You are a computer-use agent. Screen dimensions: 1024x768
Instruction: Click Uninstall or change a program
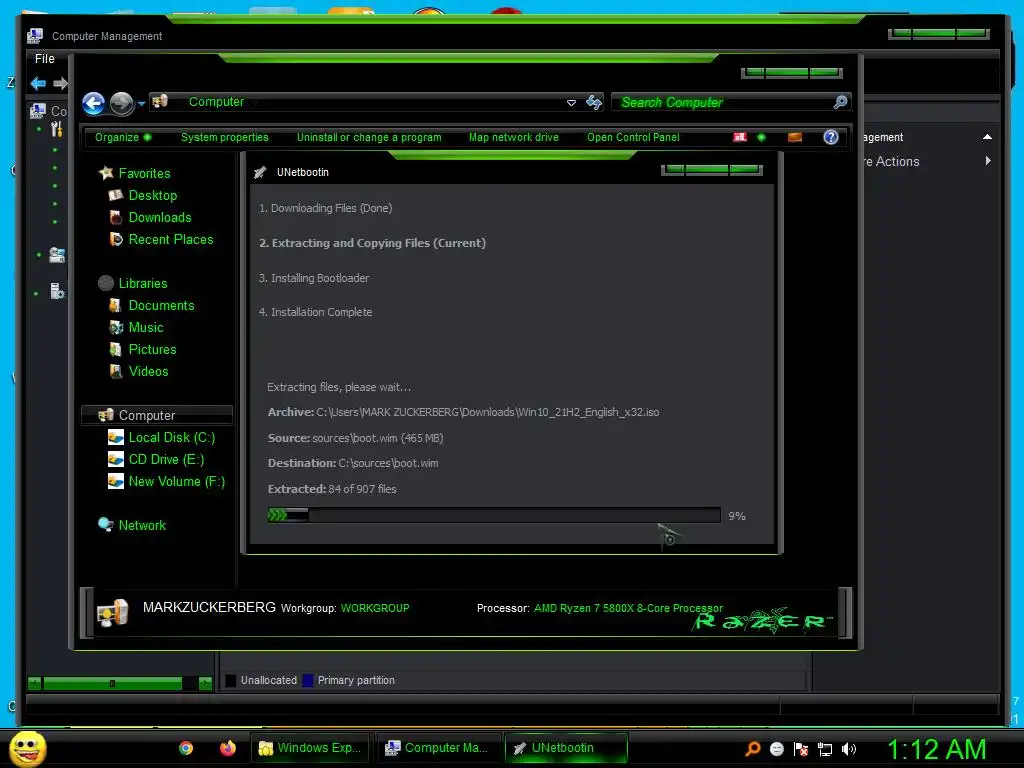point(369,137)
